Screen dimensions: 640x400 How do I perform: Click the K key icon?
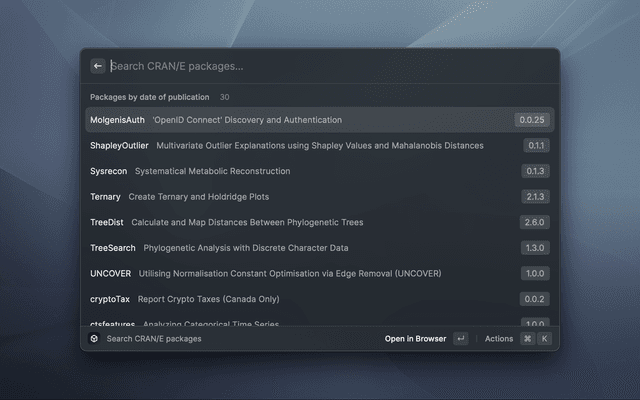point(544,339)
